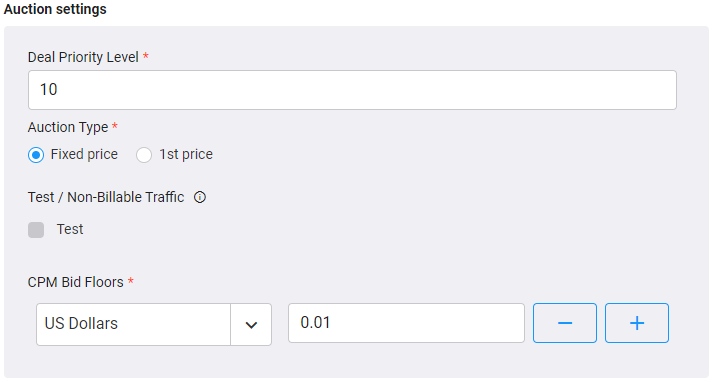Viewport: 712px width, 382px height.
Task: Click the red asterisk beside CPM Bid Floors
Action: [x=131, y=281]
